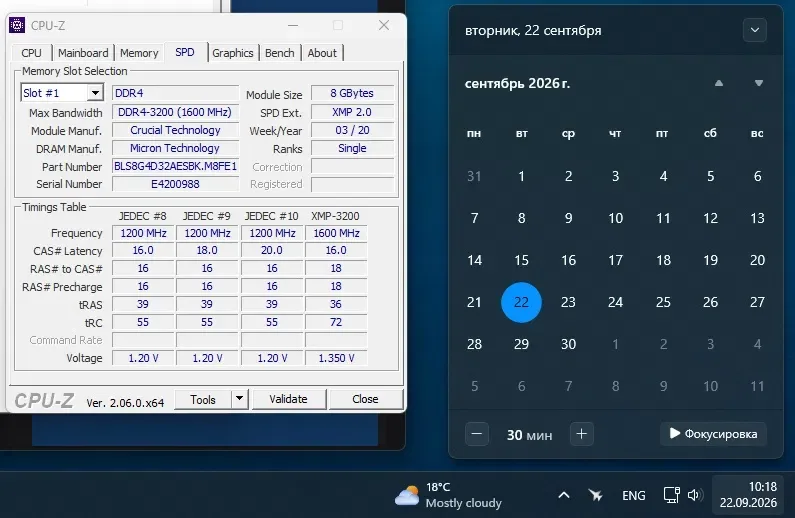Viewport: 795px width, 518px height.
Task: Switch to the Mainboard tab
Action: (83, 53)
